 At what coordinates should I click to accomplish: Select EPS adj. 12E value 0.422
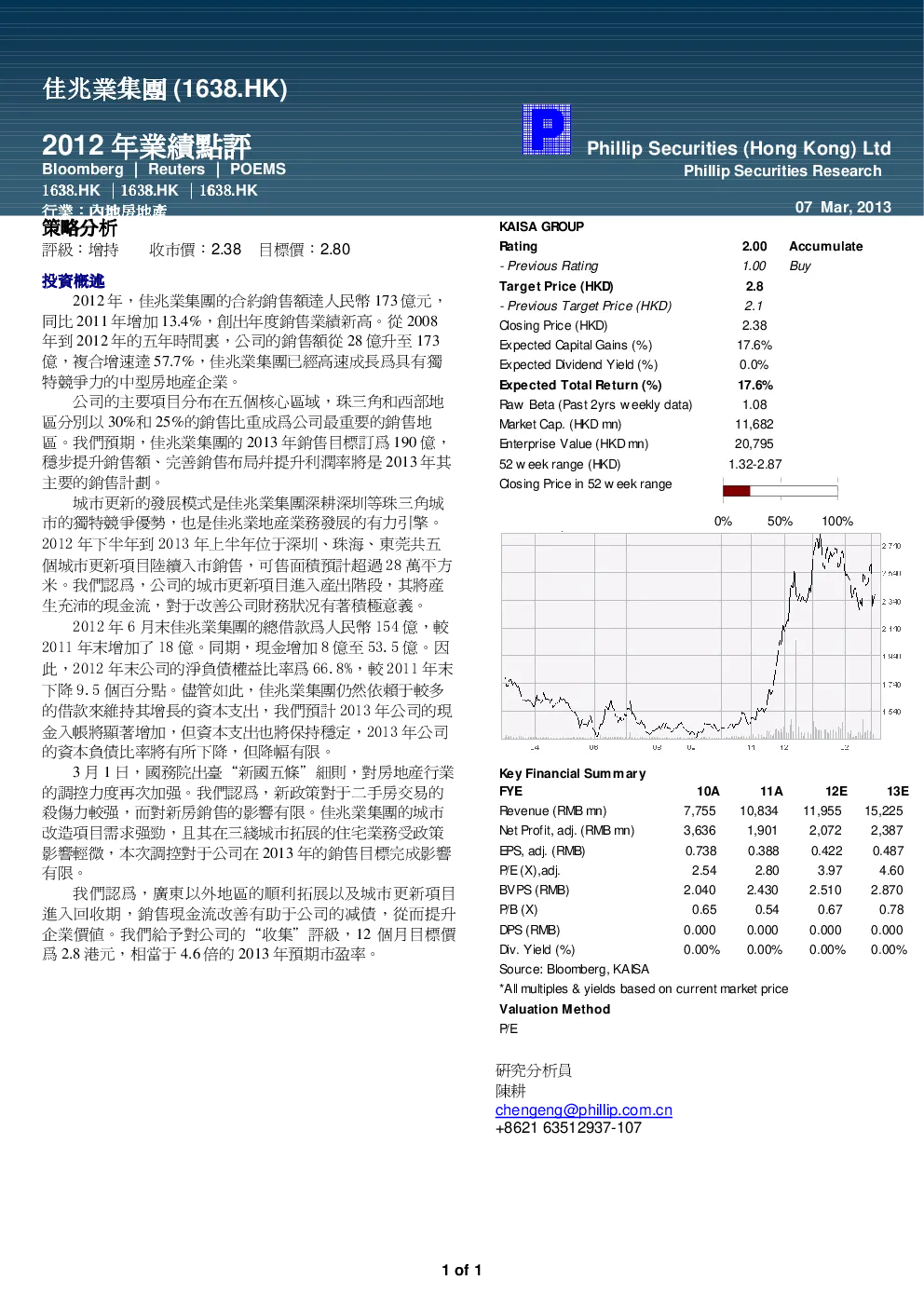point(826,851)
